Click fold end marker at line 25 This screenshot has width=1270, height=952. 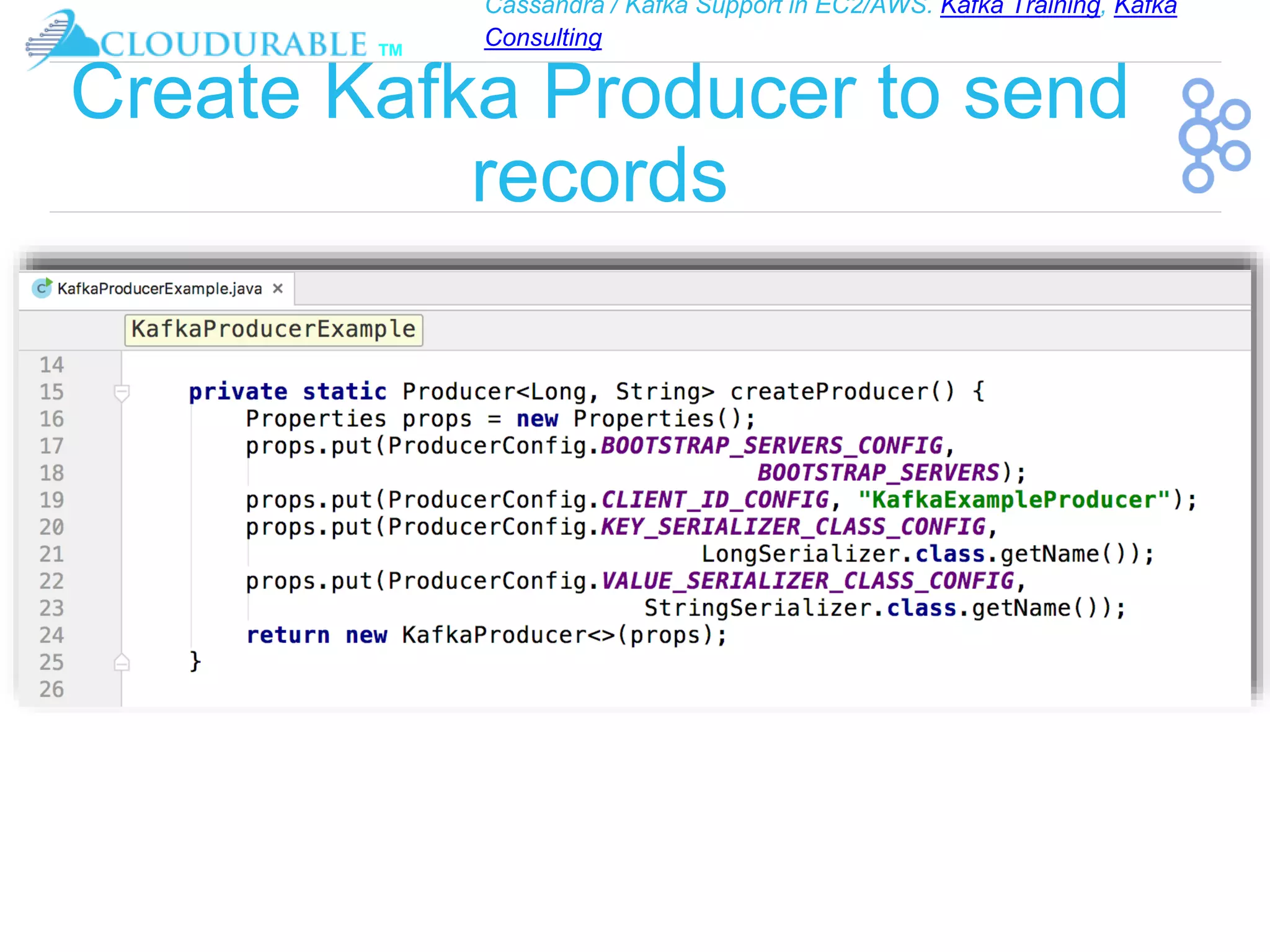pyautogui.click(x=122, y=663)
